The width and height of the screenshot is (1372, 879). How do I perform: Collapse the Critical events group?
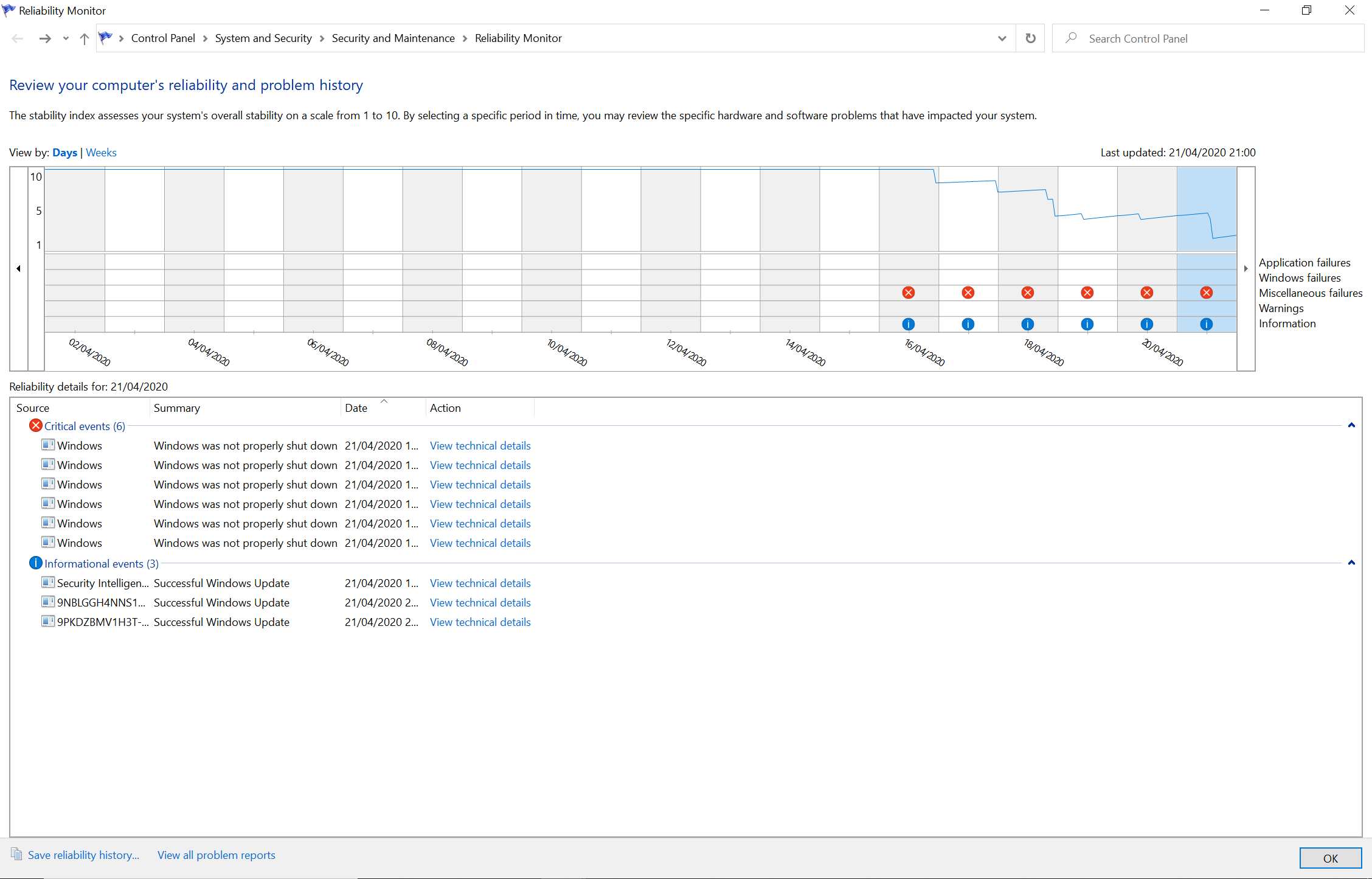click(1351, 425)
